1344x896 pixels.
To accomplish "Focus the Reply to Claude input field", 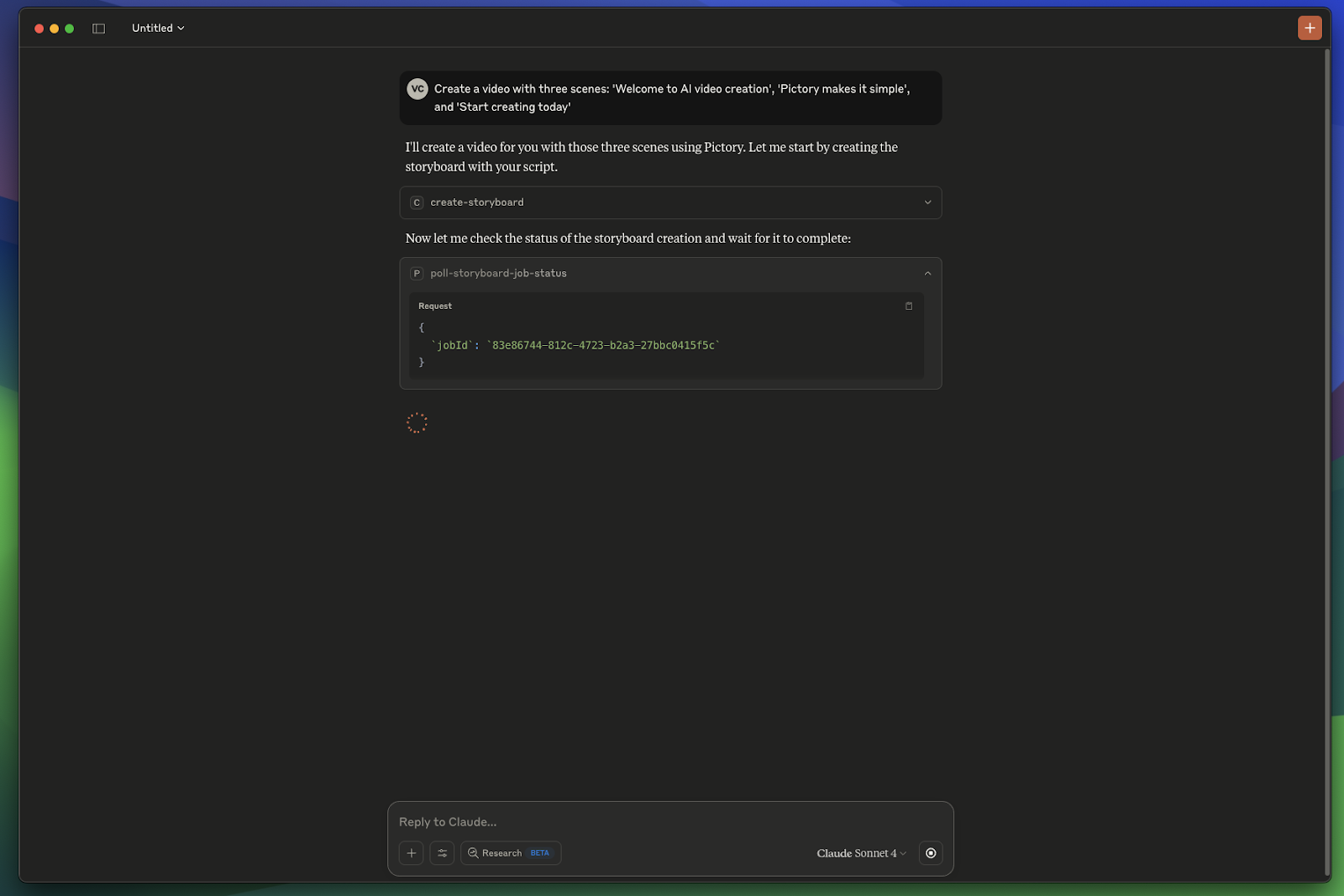I will click(670, 822).
